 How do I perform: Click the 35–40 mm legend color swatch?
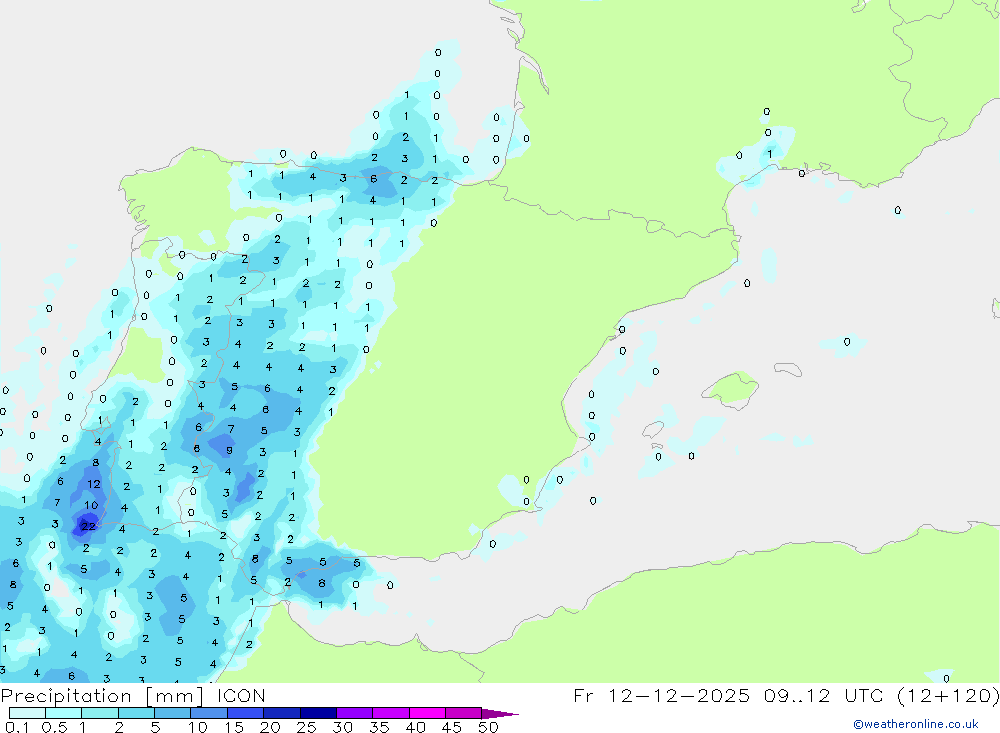pyautogui.click(x=391, y=713)
